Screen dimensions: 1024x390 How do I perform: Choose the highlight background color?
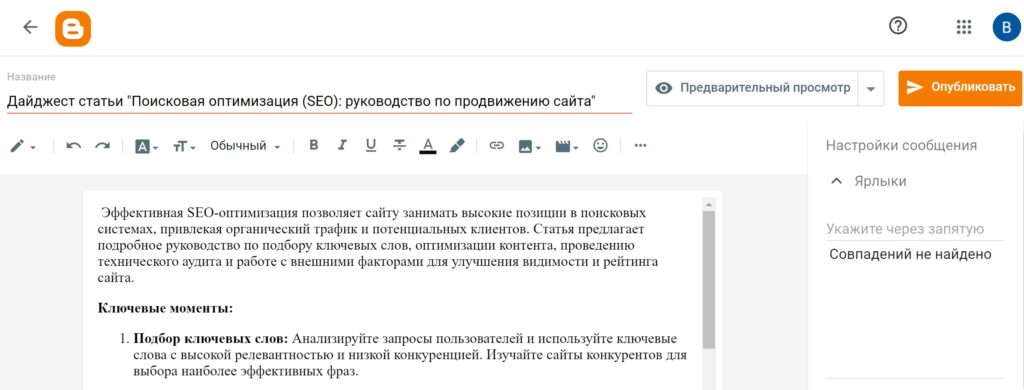(456, 146)
